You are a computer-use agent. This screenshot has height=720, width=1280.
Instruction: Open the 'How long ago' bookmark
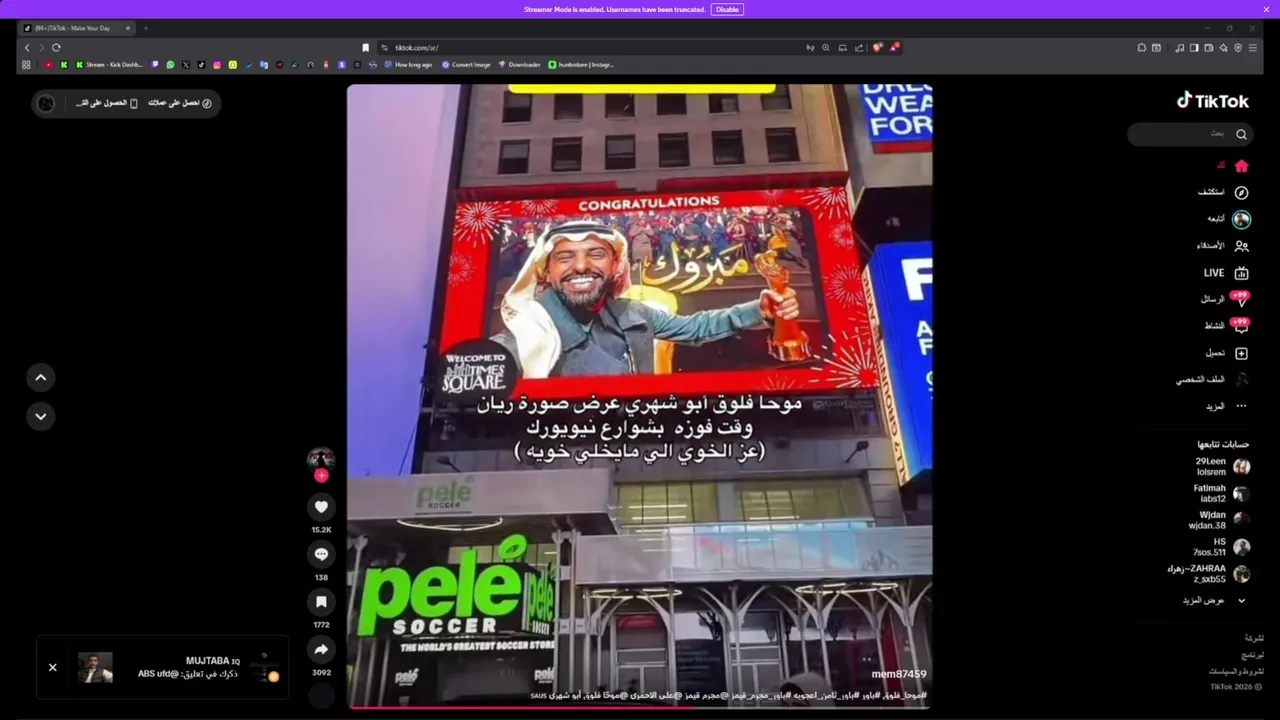(408, 65)
